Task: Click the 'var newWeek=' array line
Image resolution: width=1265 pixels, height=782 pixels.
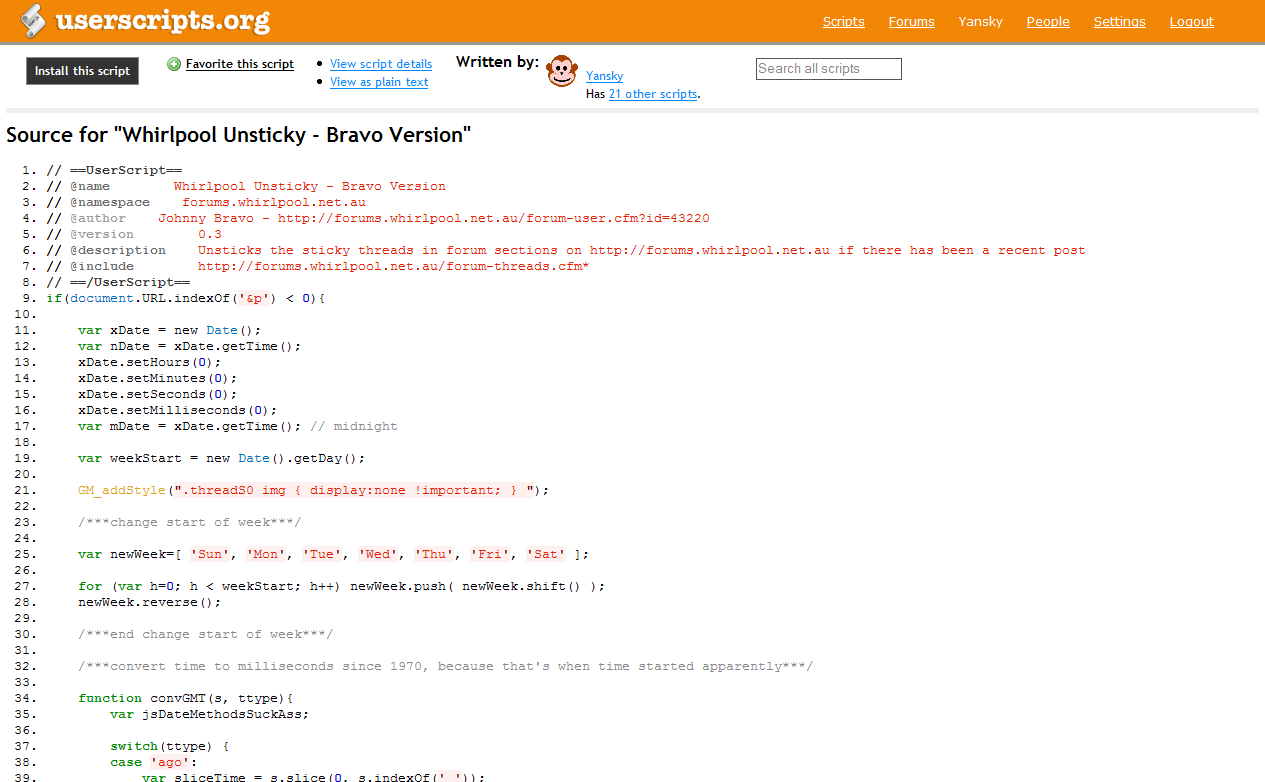Action: 333,554
